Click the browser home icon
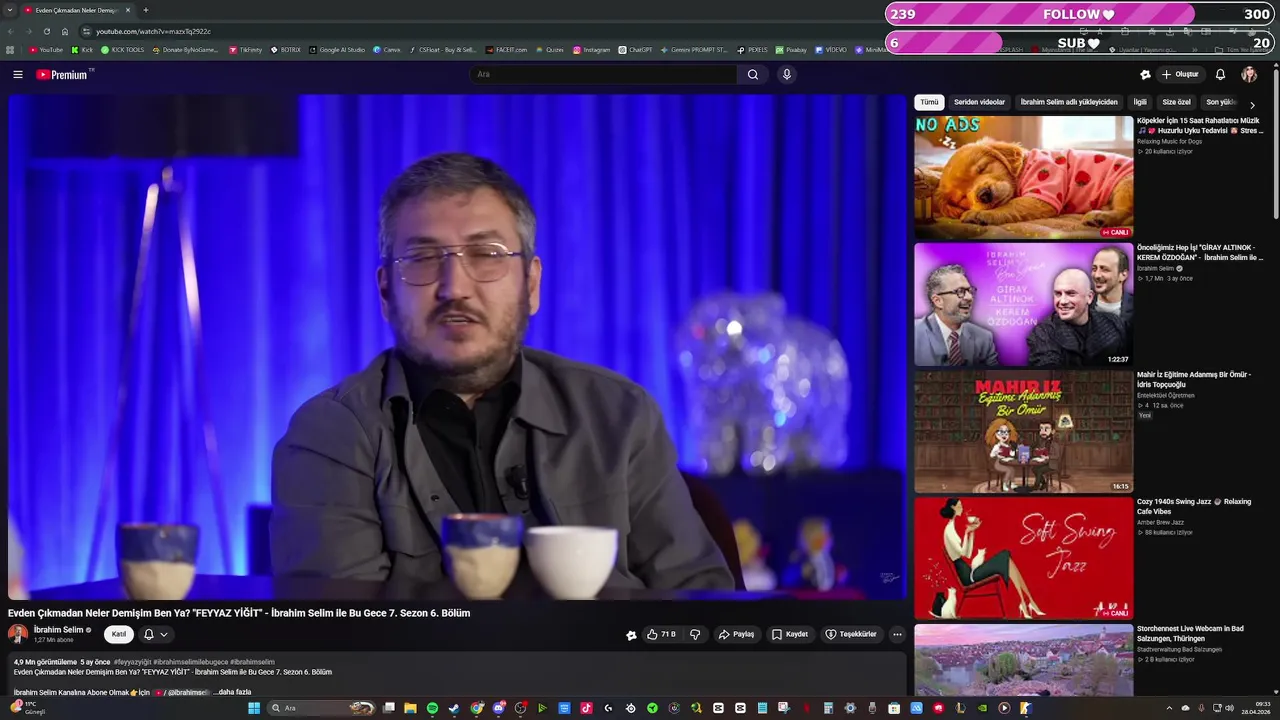Screen dimensions: 1280x720 (x=65, y=31)
